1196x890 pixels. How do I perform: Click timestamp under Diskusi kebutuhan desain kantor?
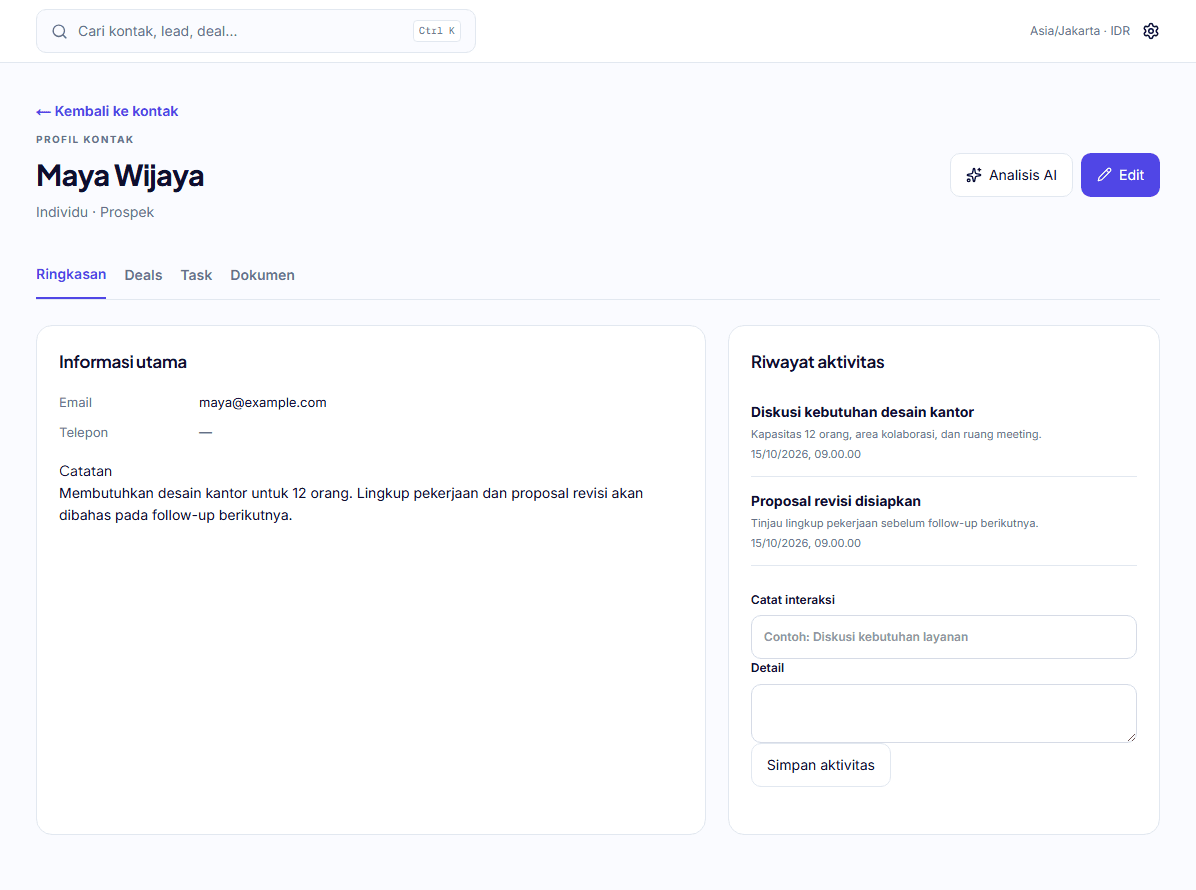click(805, 454)
